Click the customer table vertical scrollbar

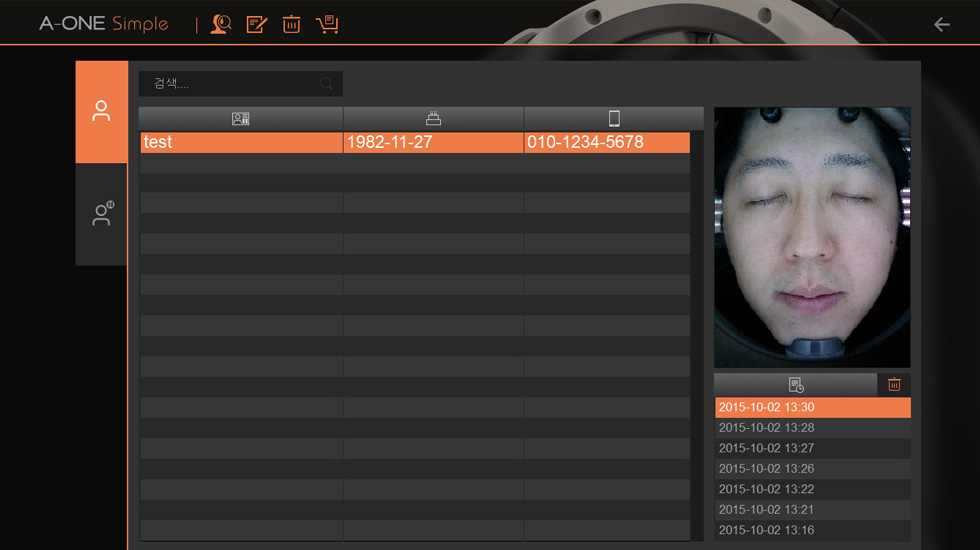tap(697, 336)
